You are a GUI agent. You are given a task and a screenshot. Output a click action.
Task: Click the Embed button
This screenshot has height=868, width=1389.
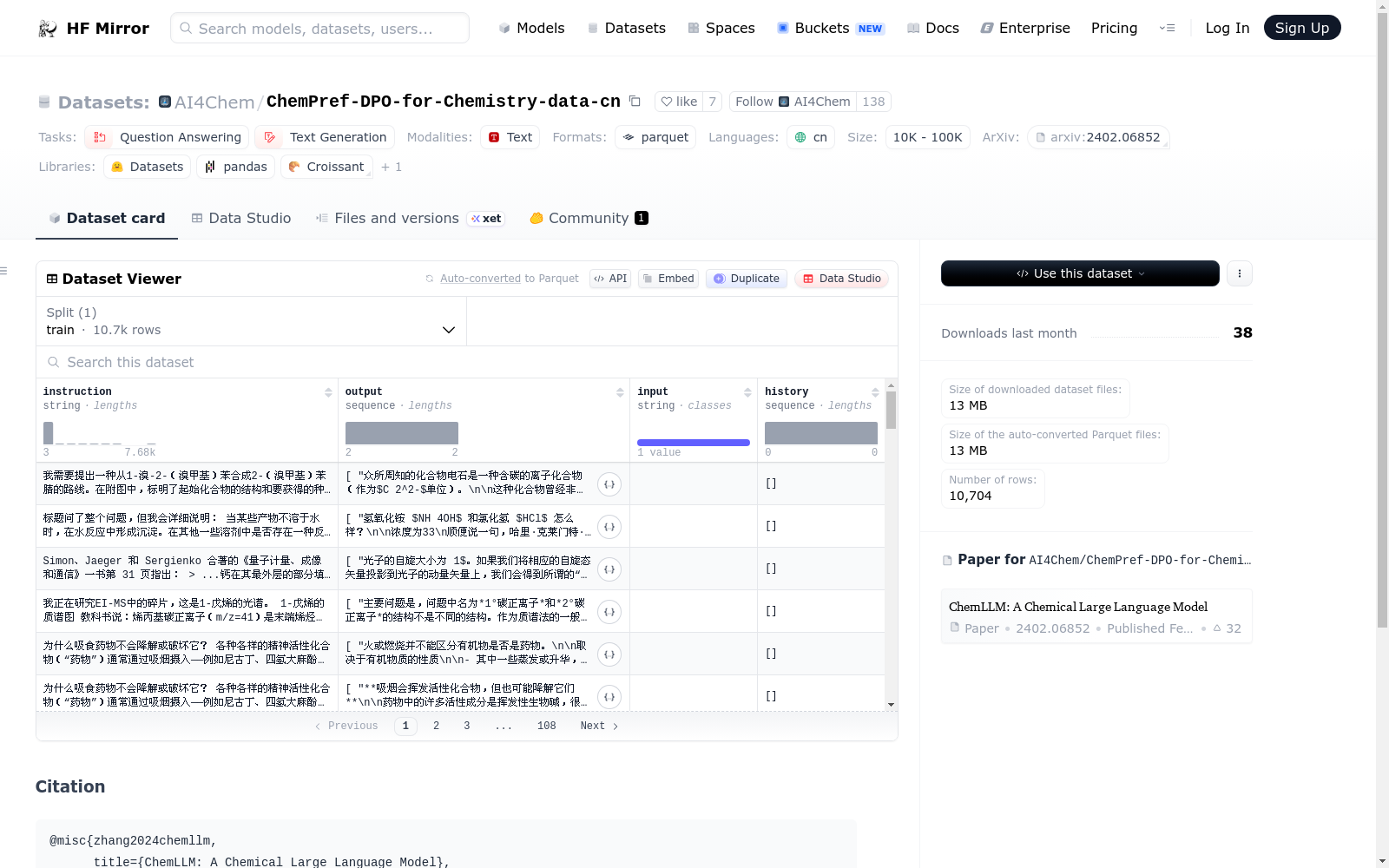[668, 279]
